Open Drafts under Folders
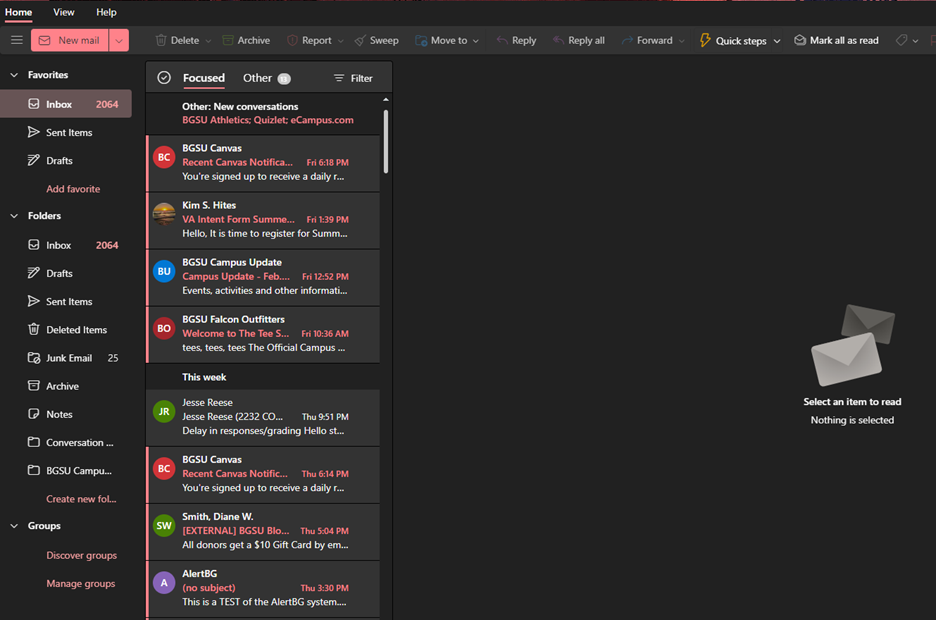Screen dimensions: 936x620 (66, 273)
